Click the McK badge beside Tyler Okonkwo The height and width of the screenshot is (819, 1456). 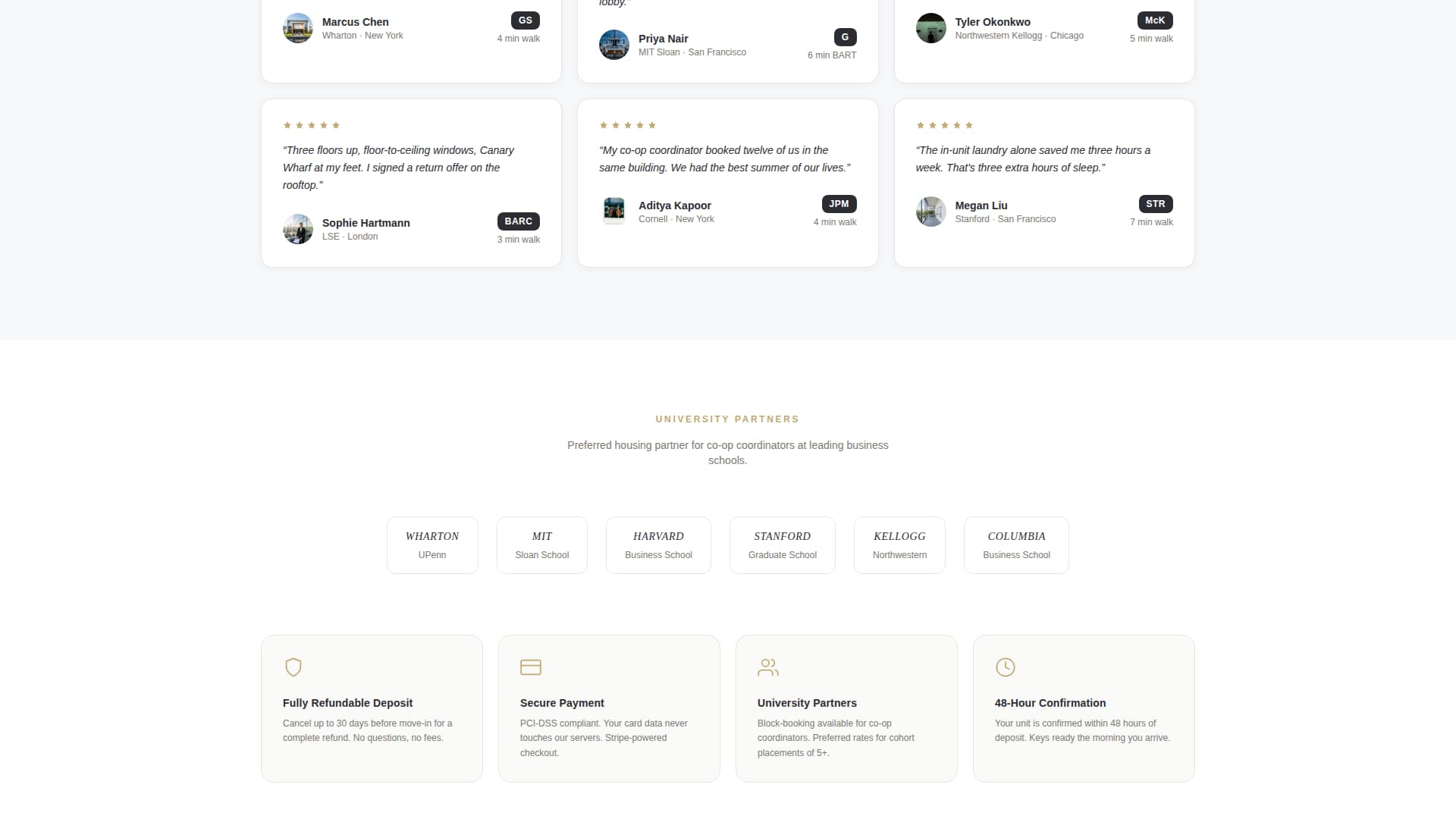(1154, 20)
